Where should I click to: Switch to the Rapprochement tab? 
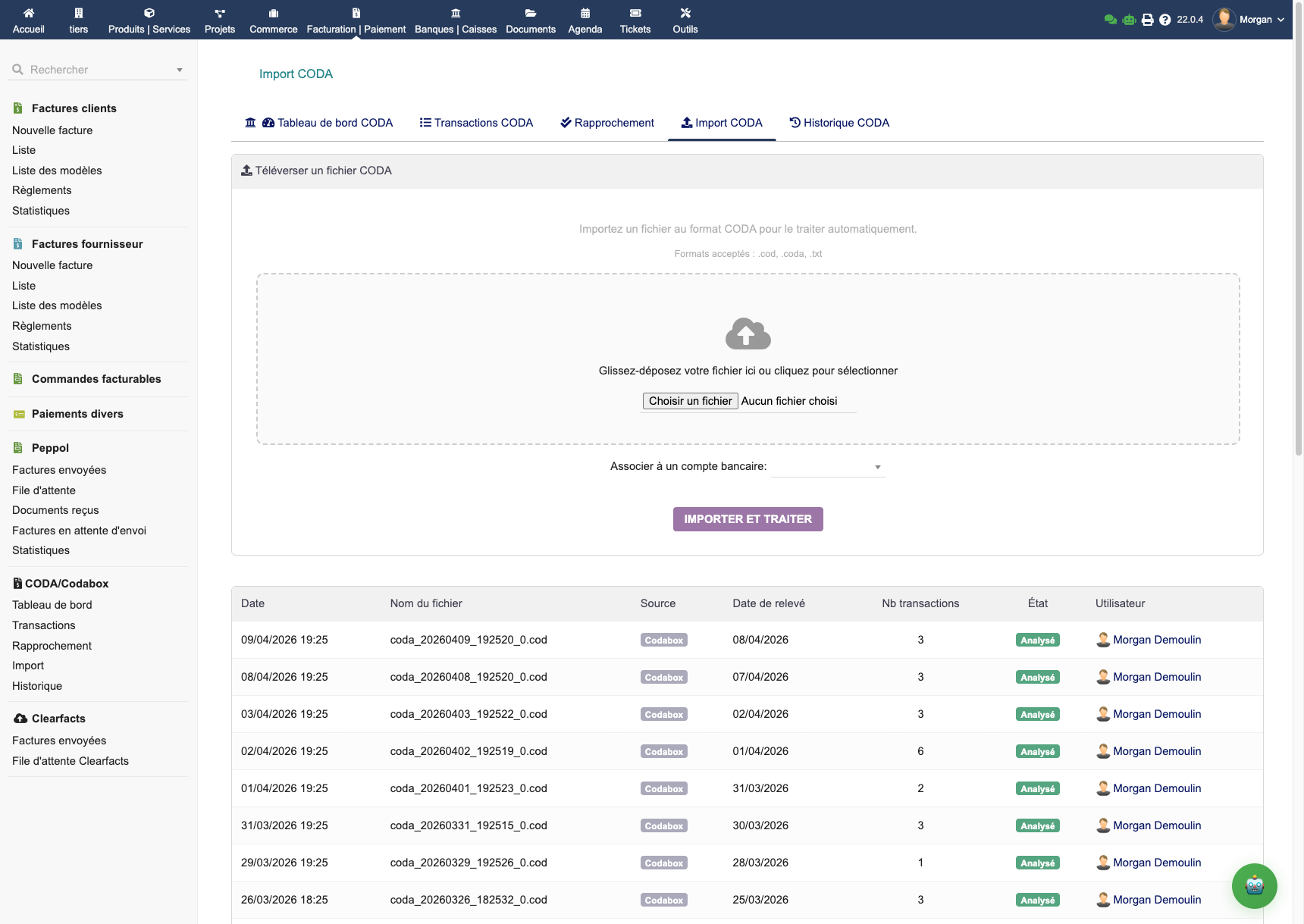[607, 123]
